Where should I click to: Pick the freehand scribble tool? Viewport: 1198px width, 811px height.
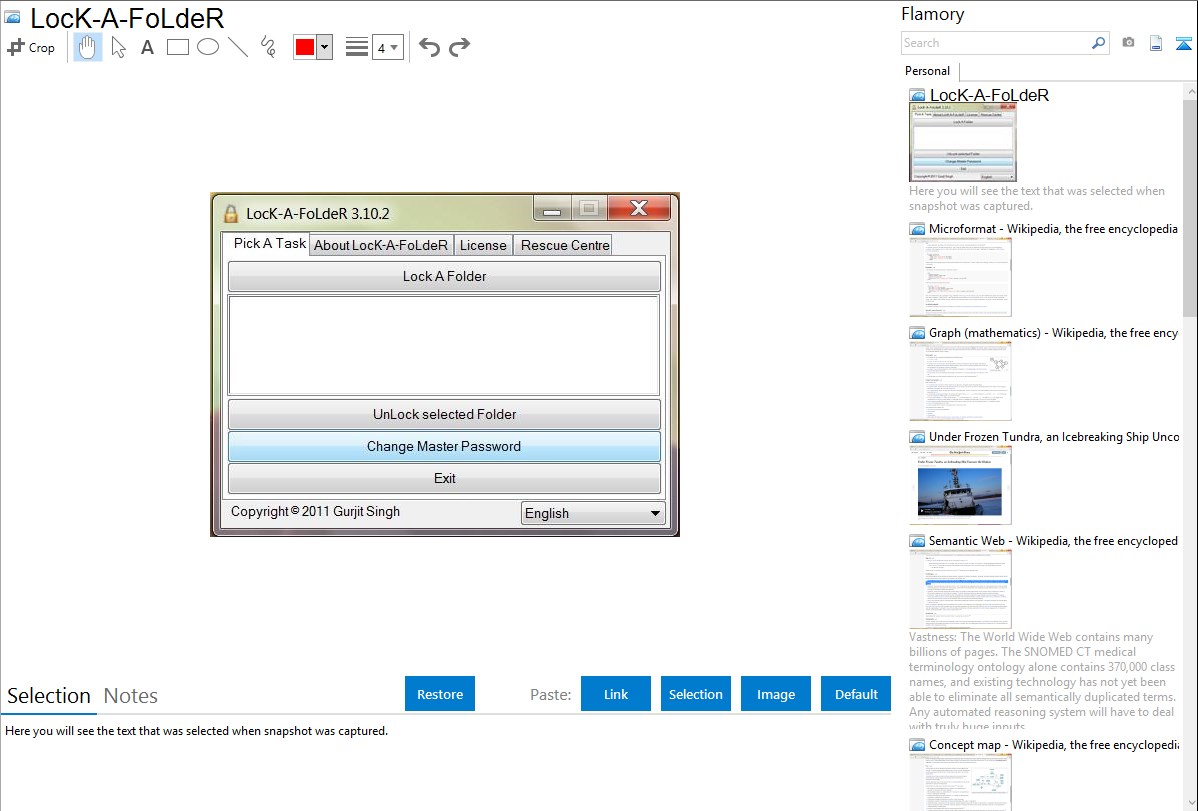pyautogui.click(x=268, y=47)
